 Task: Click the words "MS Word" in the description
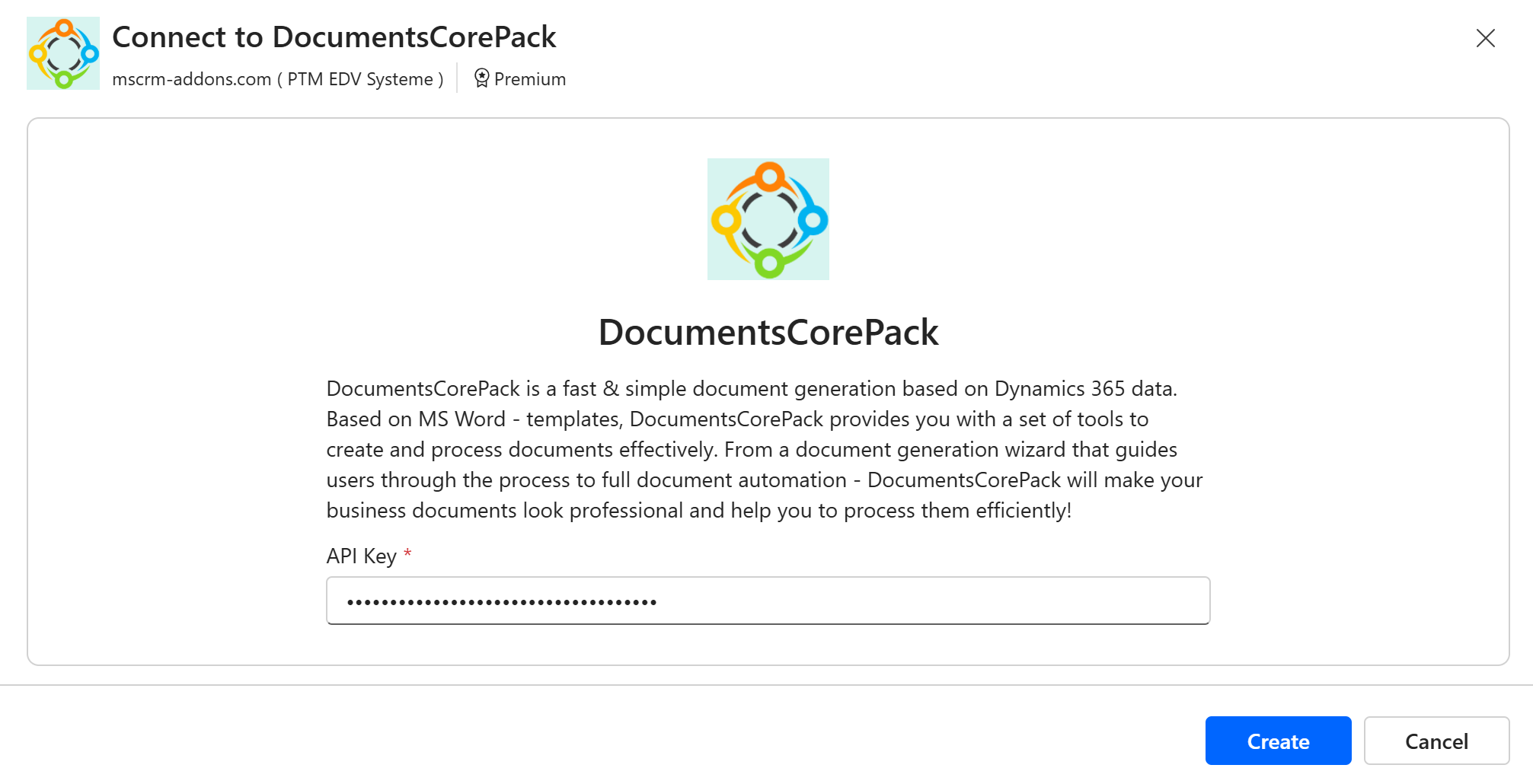click(x=461, y=419)
